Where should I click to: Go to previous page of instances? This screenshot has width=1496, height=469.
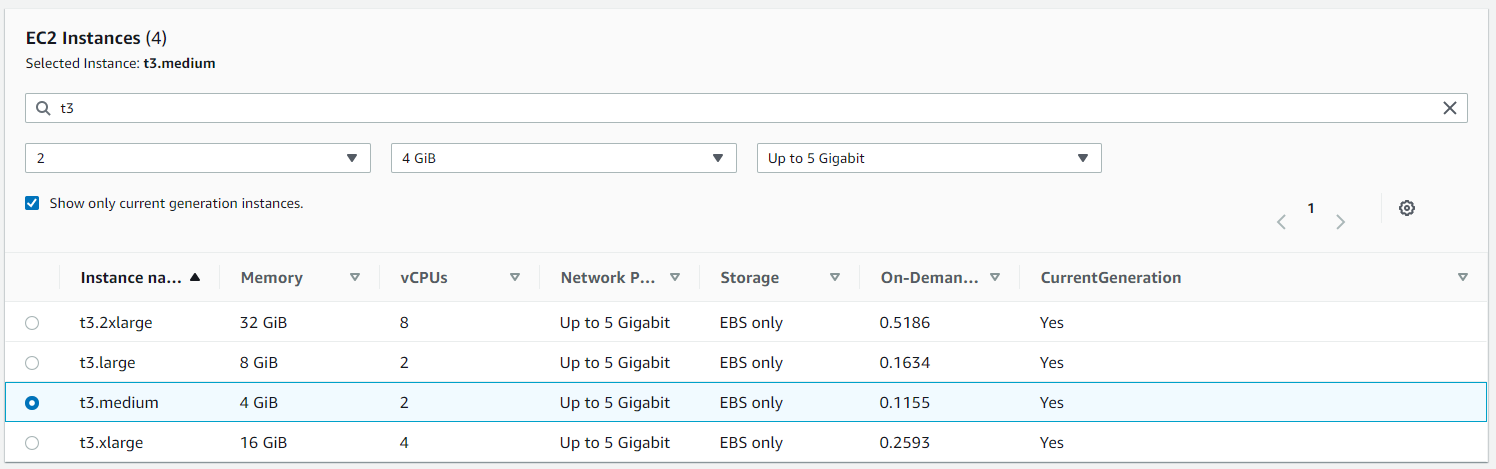click(1281, 222)
